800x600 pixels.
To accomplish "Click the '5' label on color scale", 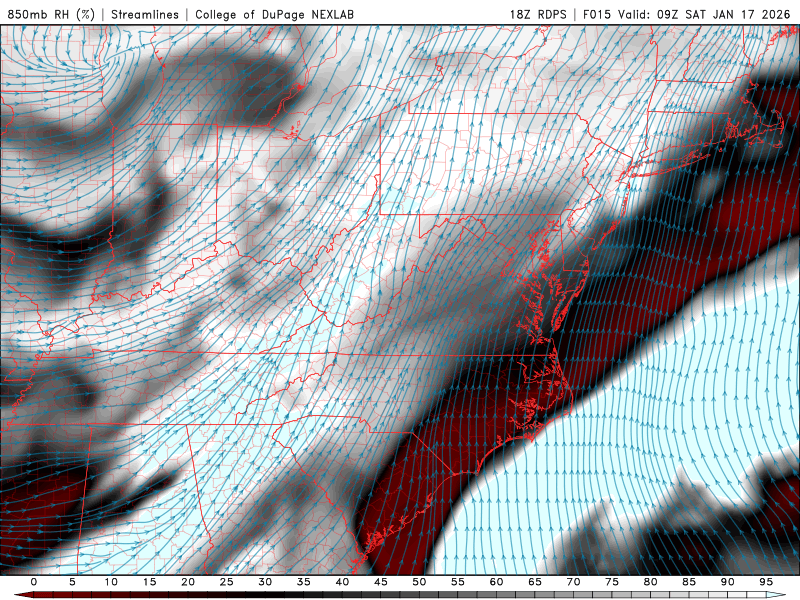I will click(x=72, y=582).
